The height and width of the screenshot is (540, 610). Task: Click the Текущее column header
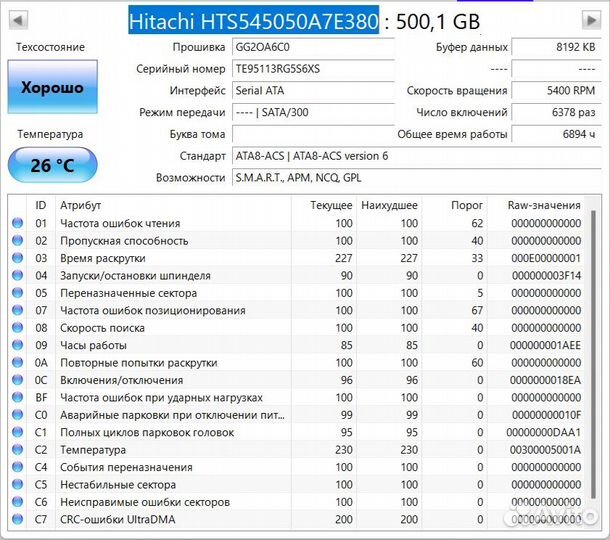[331, 205]
